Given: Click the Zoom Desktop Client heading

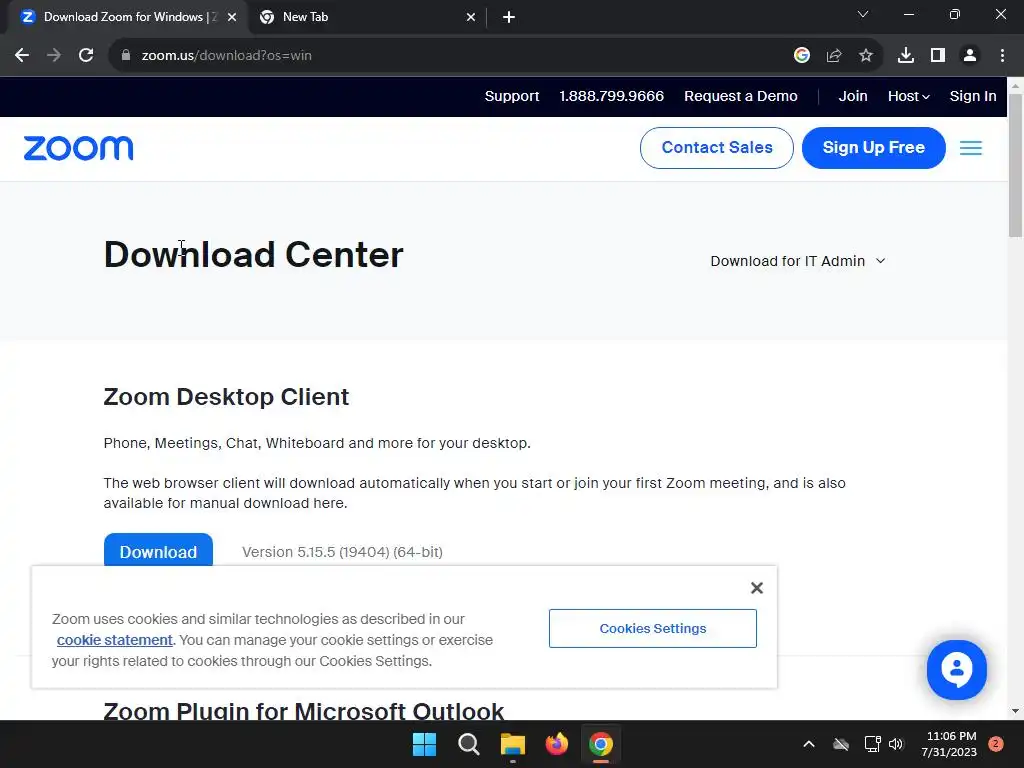Looking at the screenshot, I should pos(226,397).
